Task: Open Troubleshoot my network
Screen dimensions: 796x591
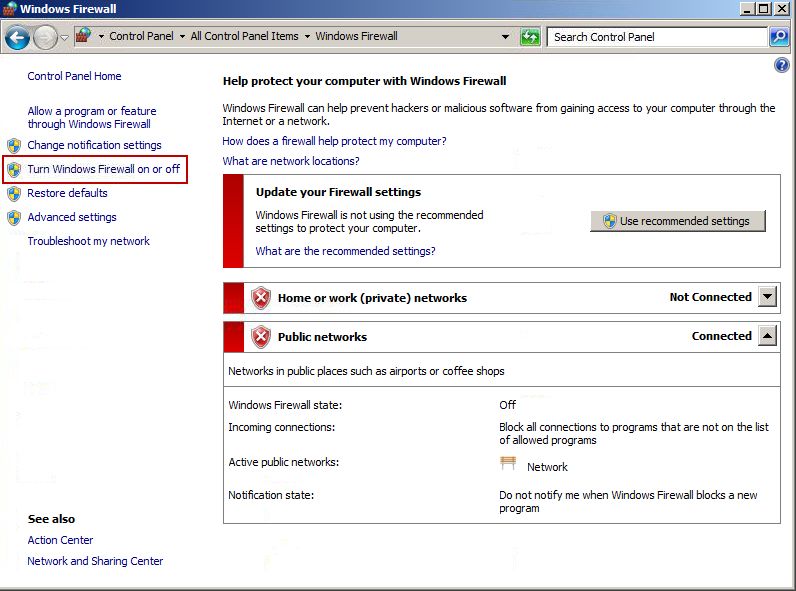Action: pos(88,241)
